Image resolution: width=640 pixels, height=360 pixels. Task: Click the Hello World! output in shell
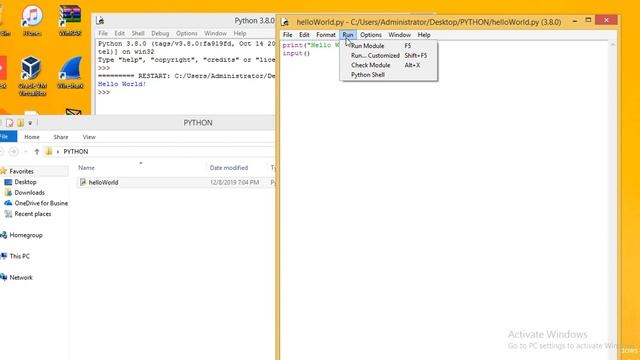pyautogui.click(x=122, y=84)
